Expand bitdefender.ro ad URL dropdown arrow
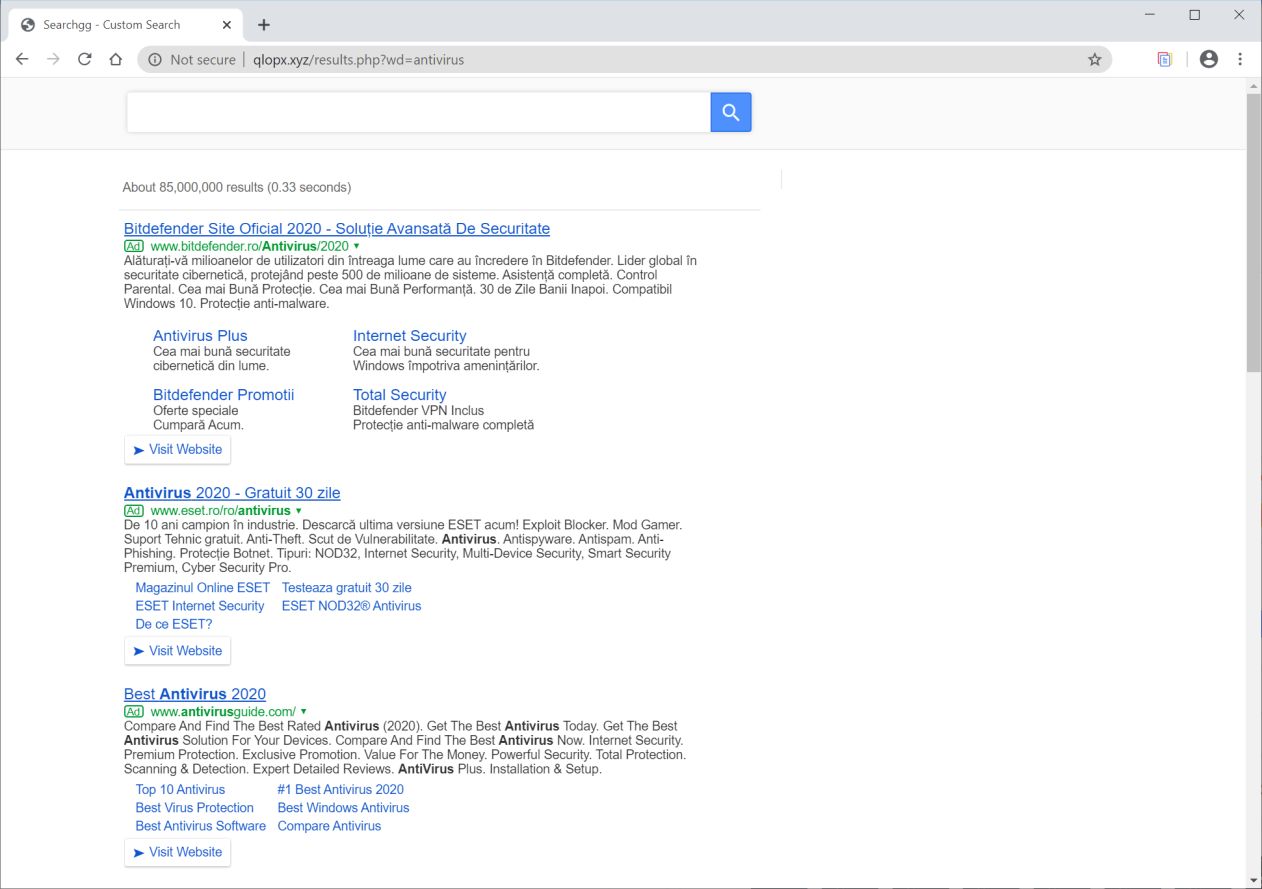 click(x=356, y=246)
